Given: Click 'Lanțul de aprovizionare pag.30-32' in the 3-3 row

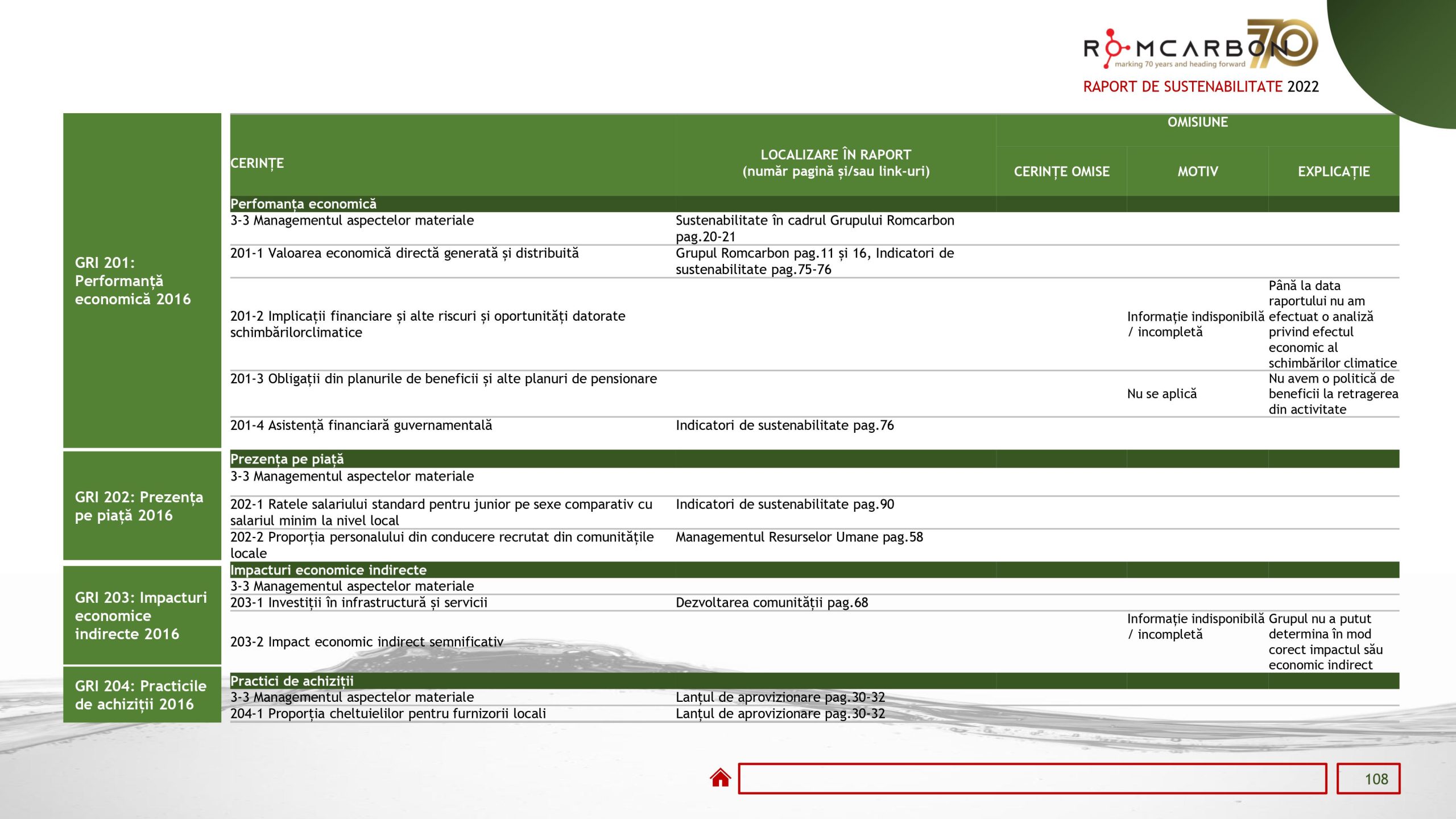Looking at the screenshot, I should [780, 697].
